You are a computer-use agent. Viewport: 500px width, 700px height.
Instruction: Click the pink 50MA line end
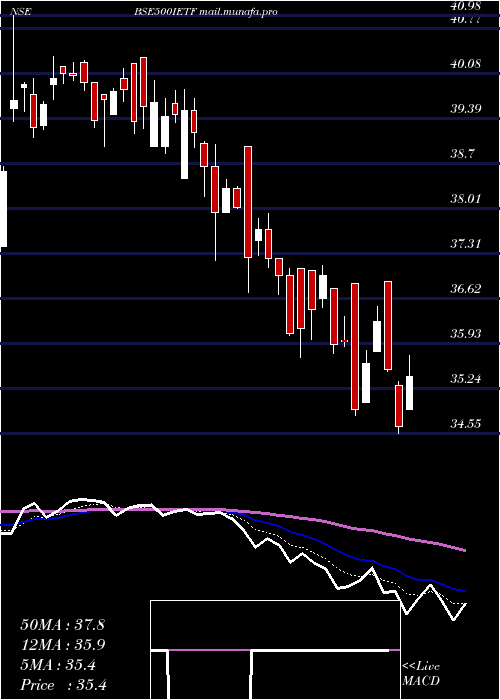click(465, 550)
